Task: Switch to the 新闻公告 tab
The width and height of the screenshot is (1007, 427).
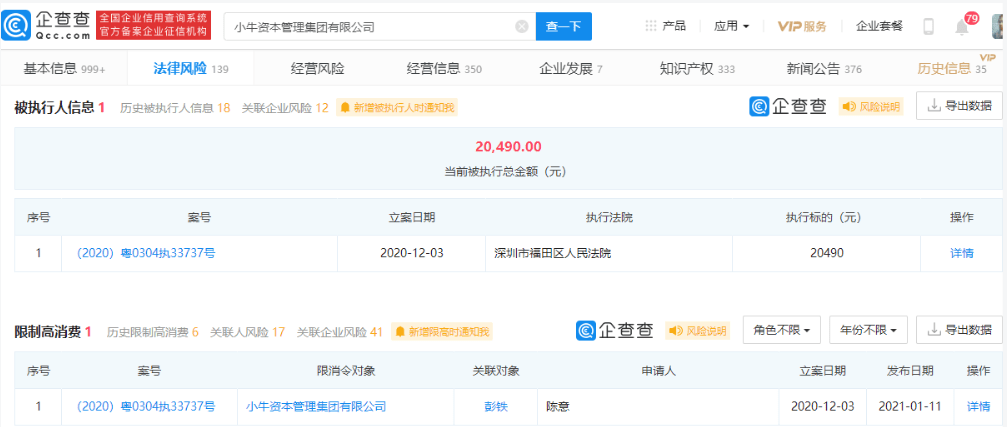Action: point(825,69)
